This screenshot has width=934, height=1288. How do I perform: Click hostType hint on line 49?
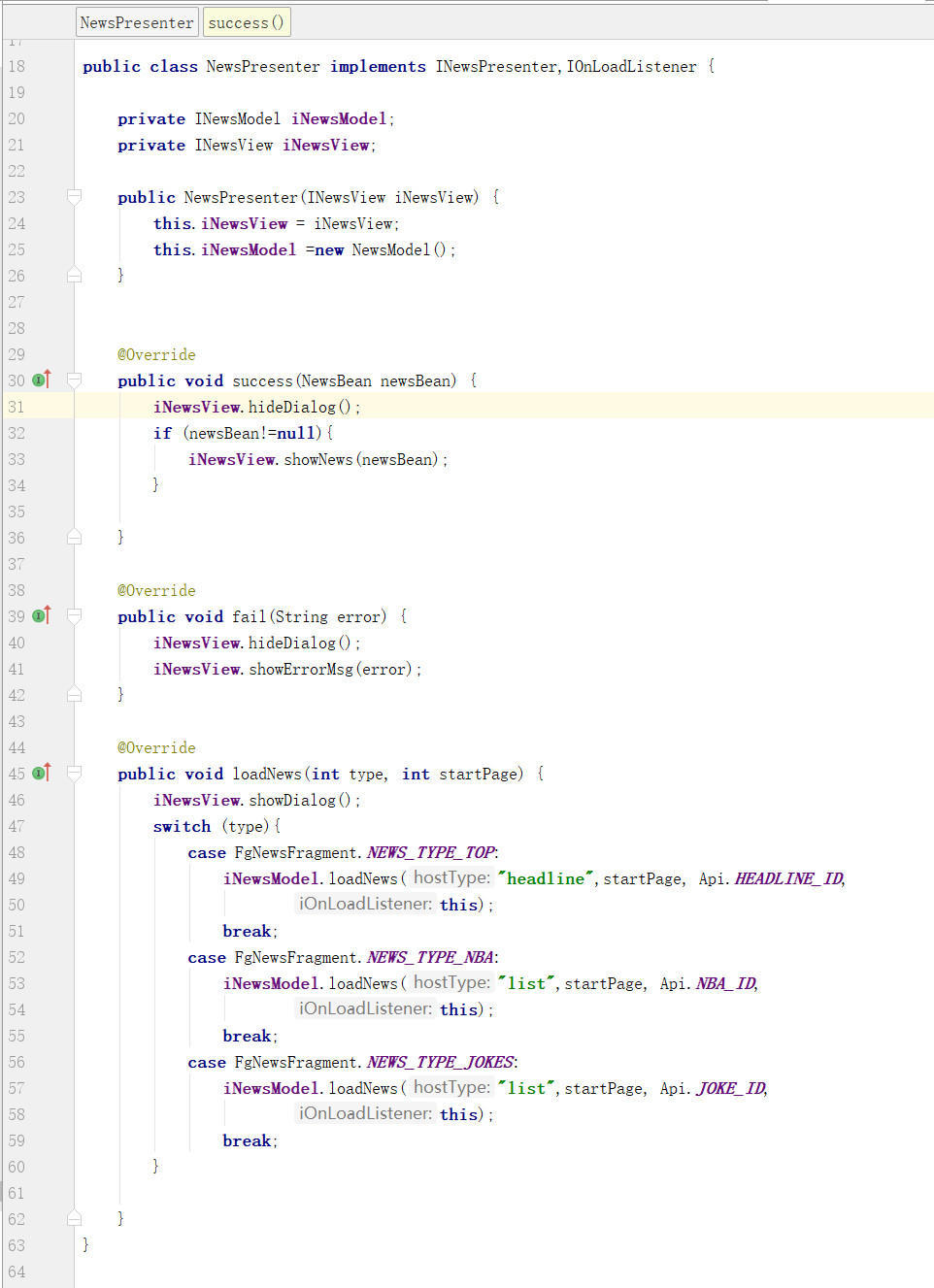pyautogui.click(x=451, y=877)
